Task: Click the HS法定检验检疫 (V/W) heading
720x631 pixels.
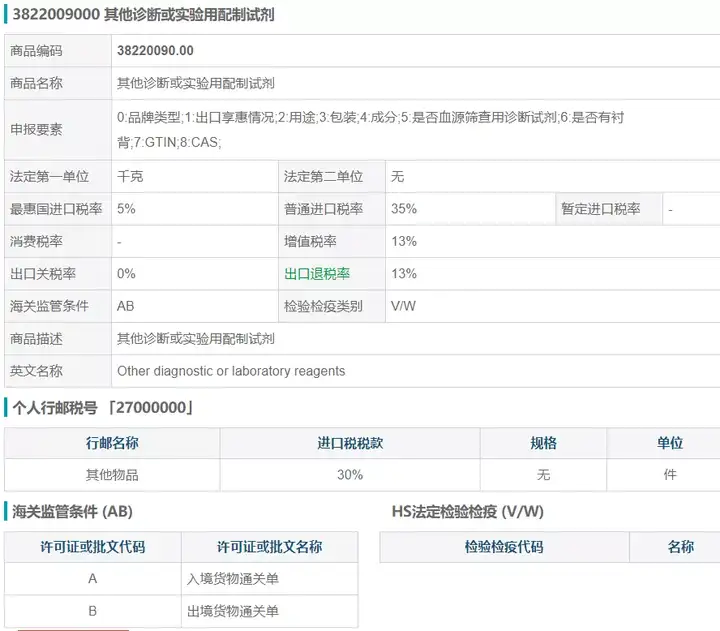Action: [x=467, y=512]
